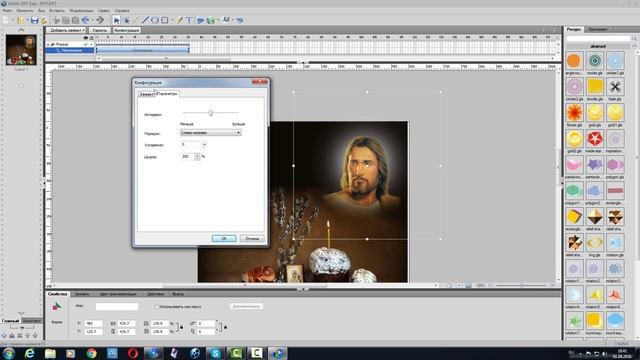This screenshot has width=640, height=360.
Task: Pick the teal circles.gls resource
Action: tap(595, 61)
